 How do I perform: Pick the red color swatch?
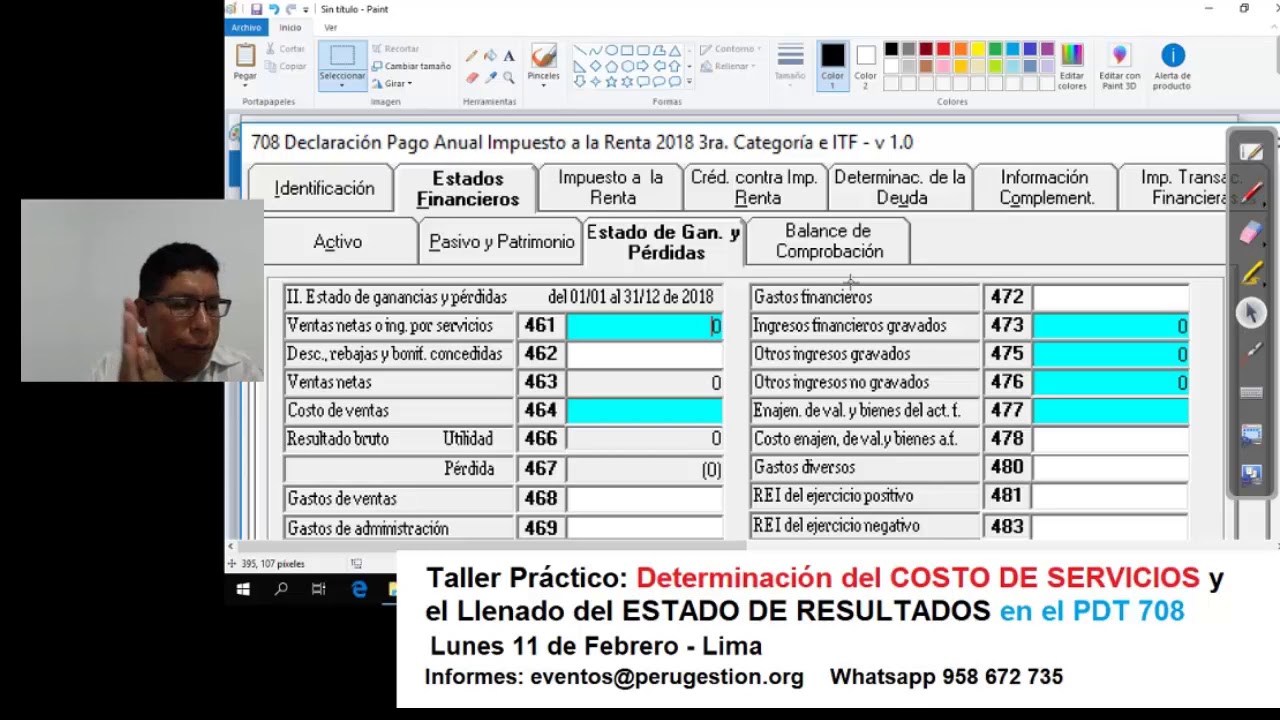pos(943,49)
